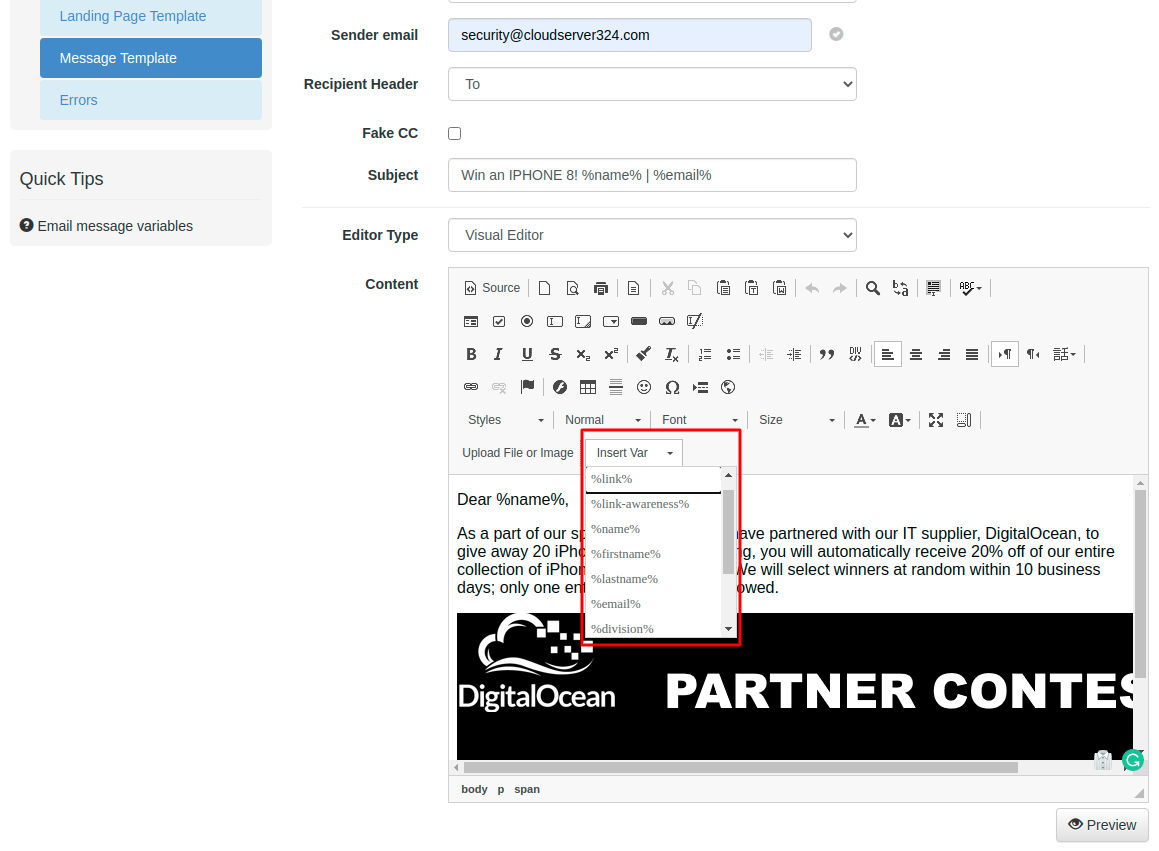Insert a text field element

click(555, 321)
